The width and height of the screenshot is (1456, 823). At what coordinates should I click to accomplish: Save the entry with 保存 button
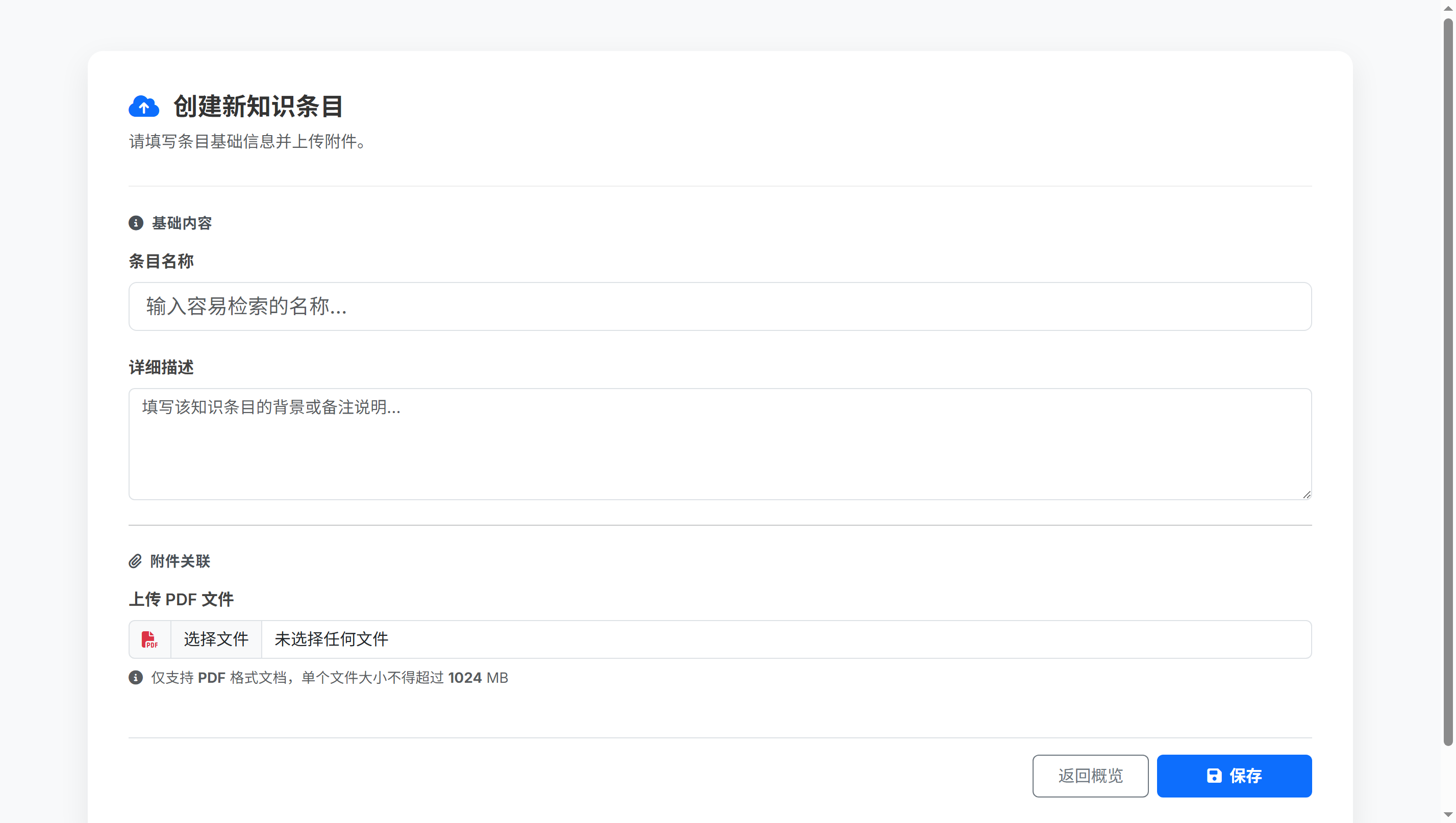point(1234,776)
